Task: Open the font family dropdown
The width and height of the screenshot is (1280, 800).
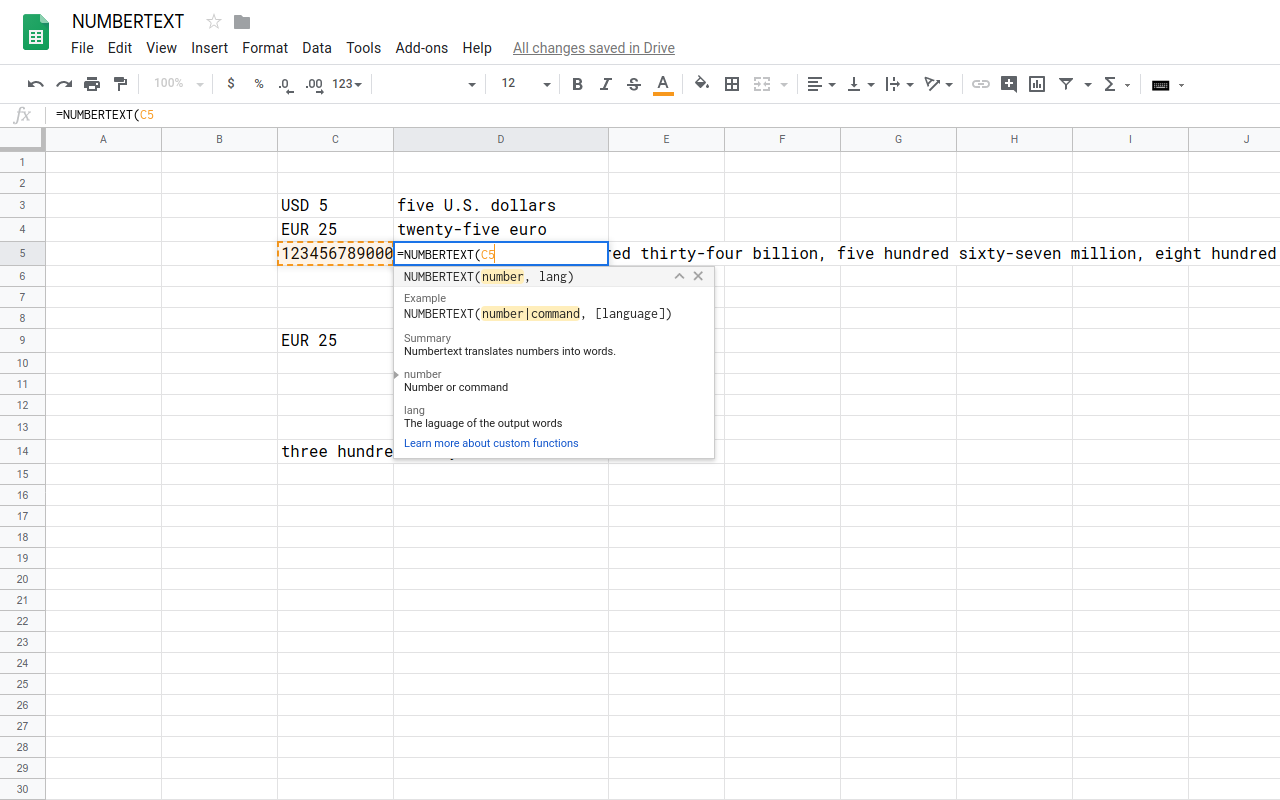Action: [x=428, y=84]
